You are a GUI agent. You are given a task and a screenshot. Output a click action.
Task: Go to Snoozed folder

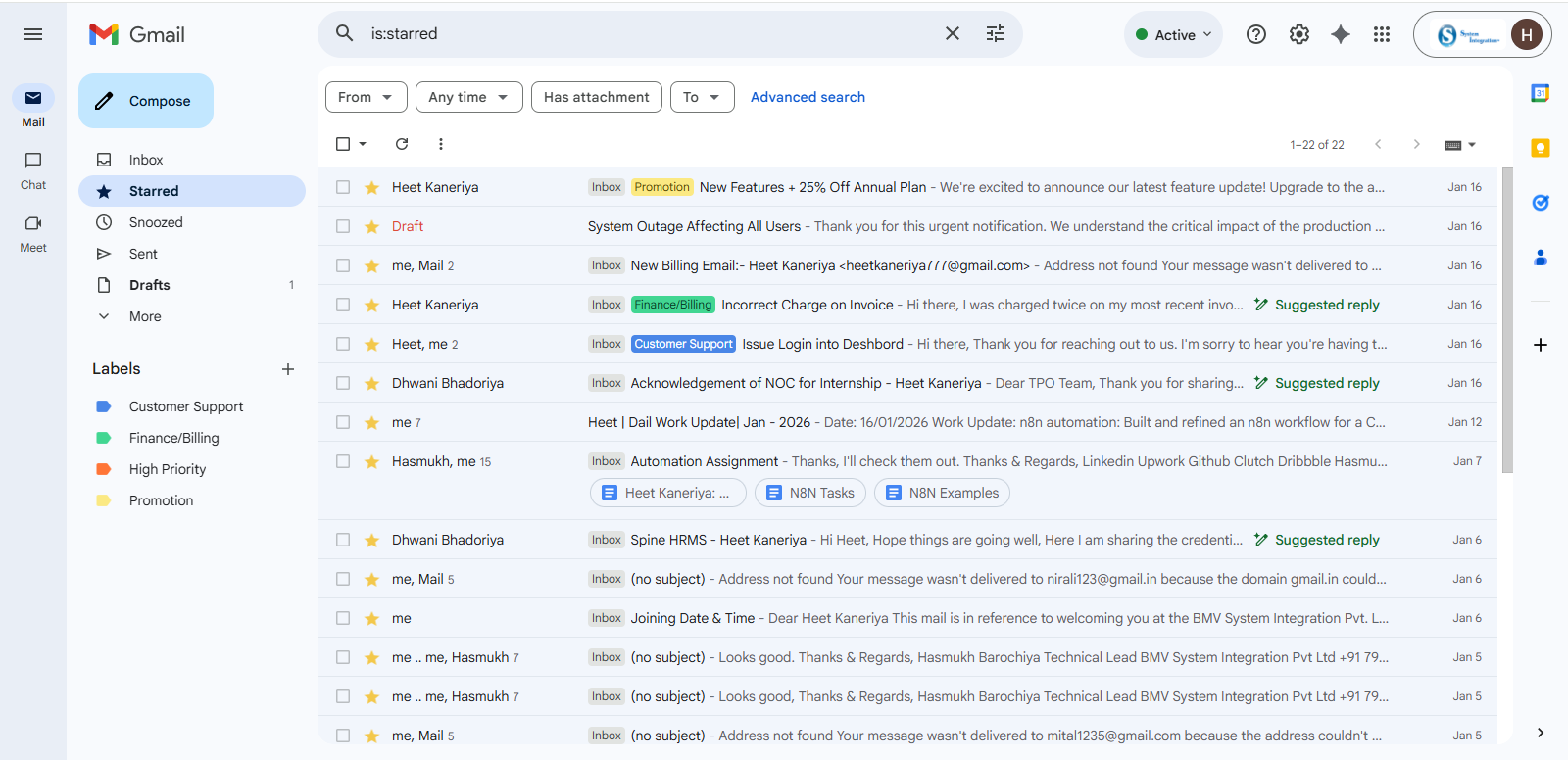pyautogui.click(x=156, y=222)
